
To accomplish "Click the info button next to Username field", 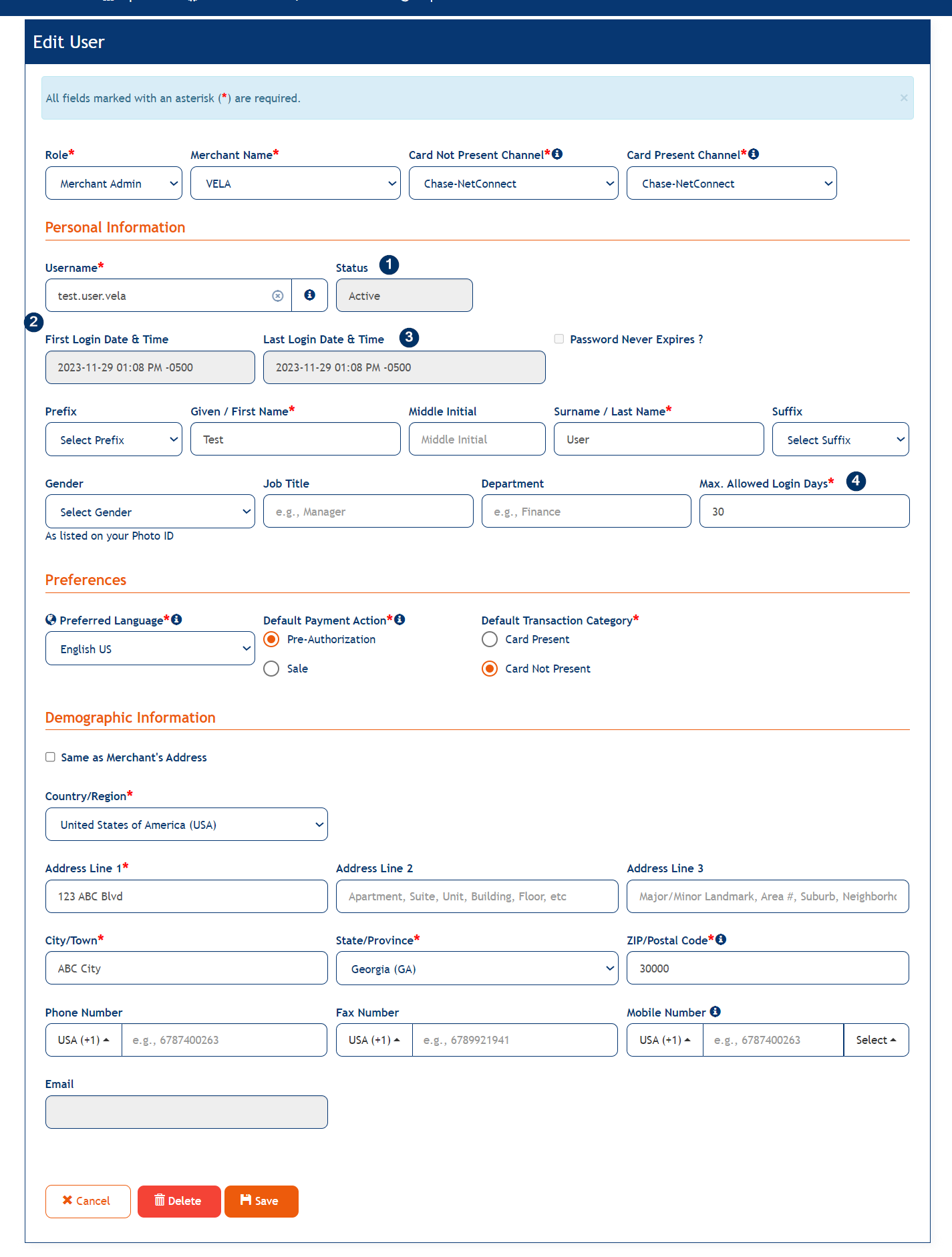I will point(309,295).
